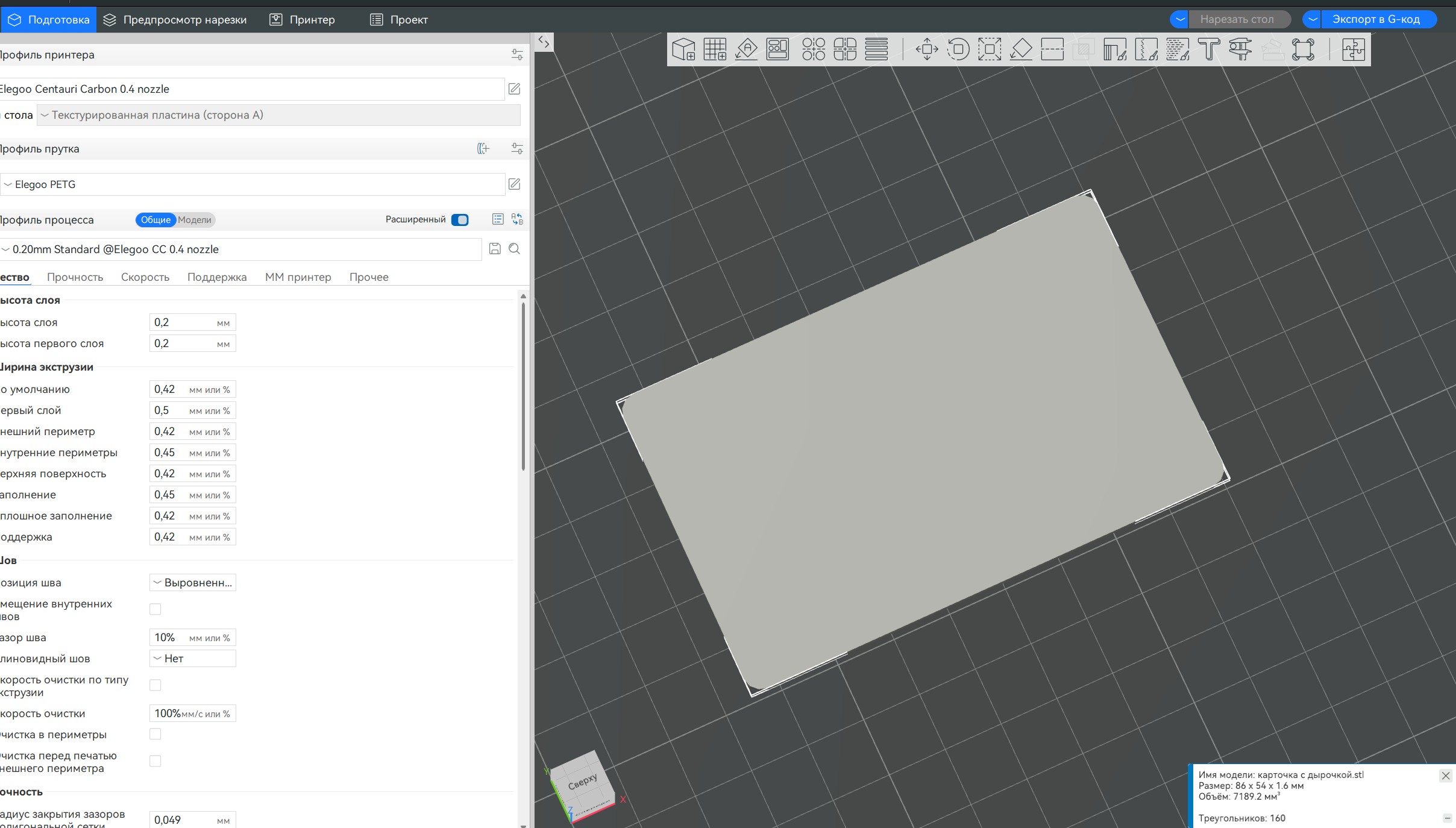Open the Text emboss tool

(1209, 49)
